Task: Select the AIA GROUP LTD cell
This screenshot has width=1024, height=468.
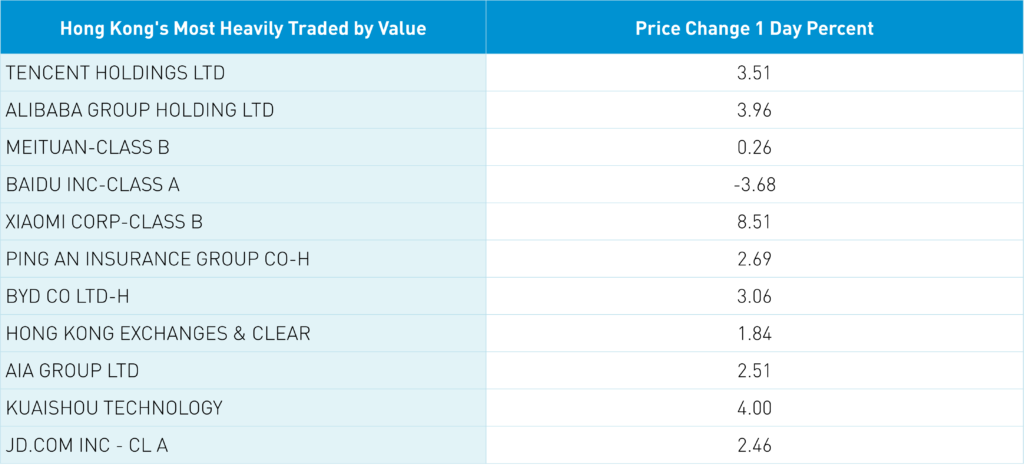Action: [73, 371]
